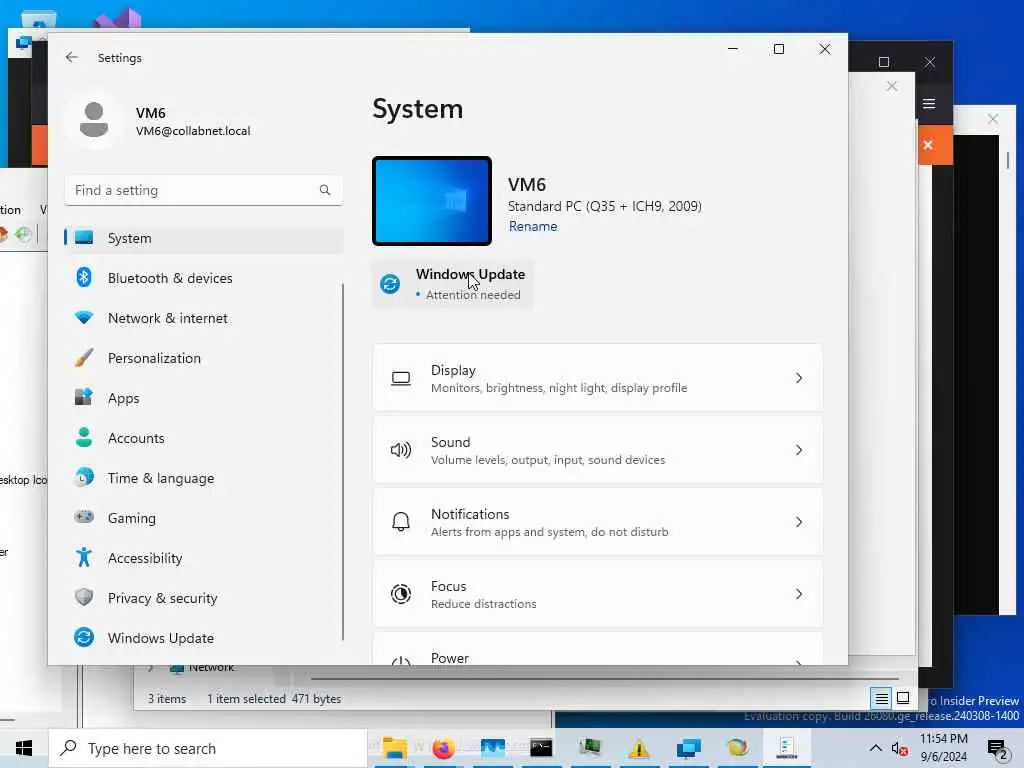Open the command prompt taskbar icon
The width and height of the screenshot is (1024, 768).
pyautogui.click(x=541, y=748)
